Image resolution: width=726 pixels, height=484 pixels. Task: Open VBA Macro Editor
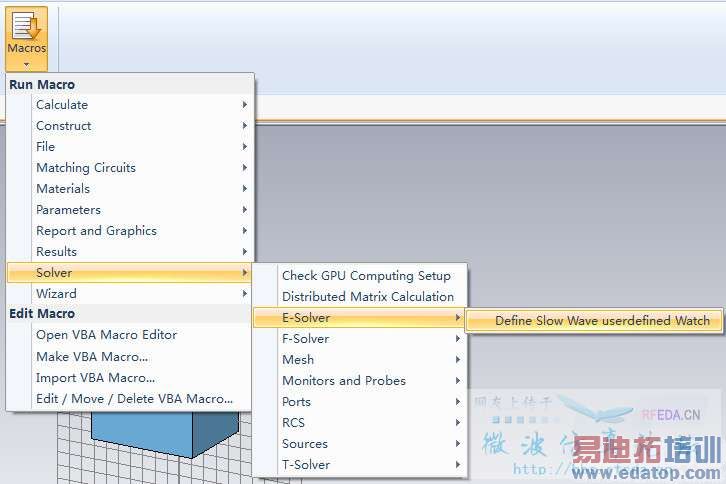pyautogui.click(x=106, y=335)
